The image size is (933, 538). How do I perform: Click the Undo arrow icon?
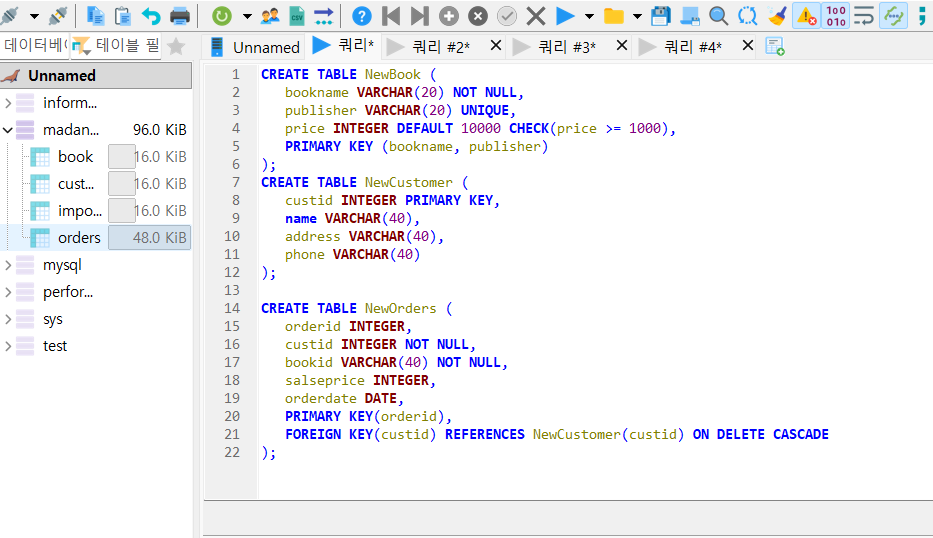(151, 16)
